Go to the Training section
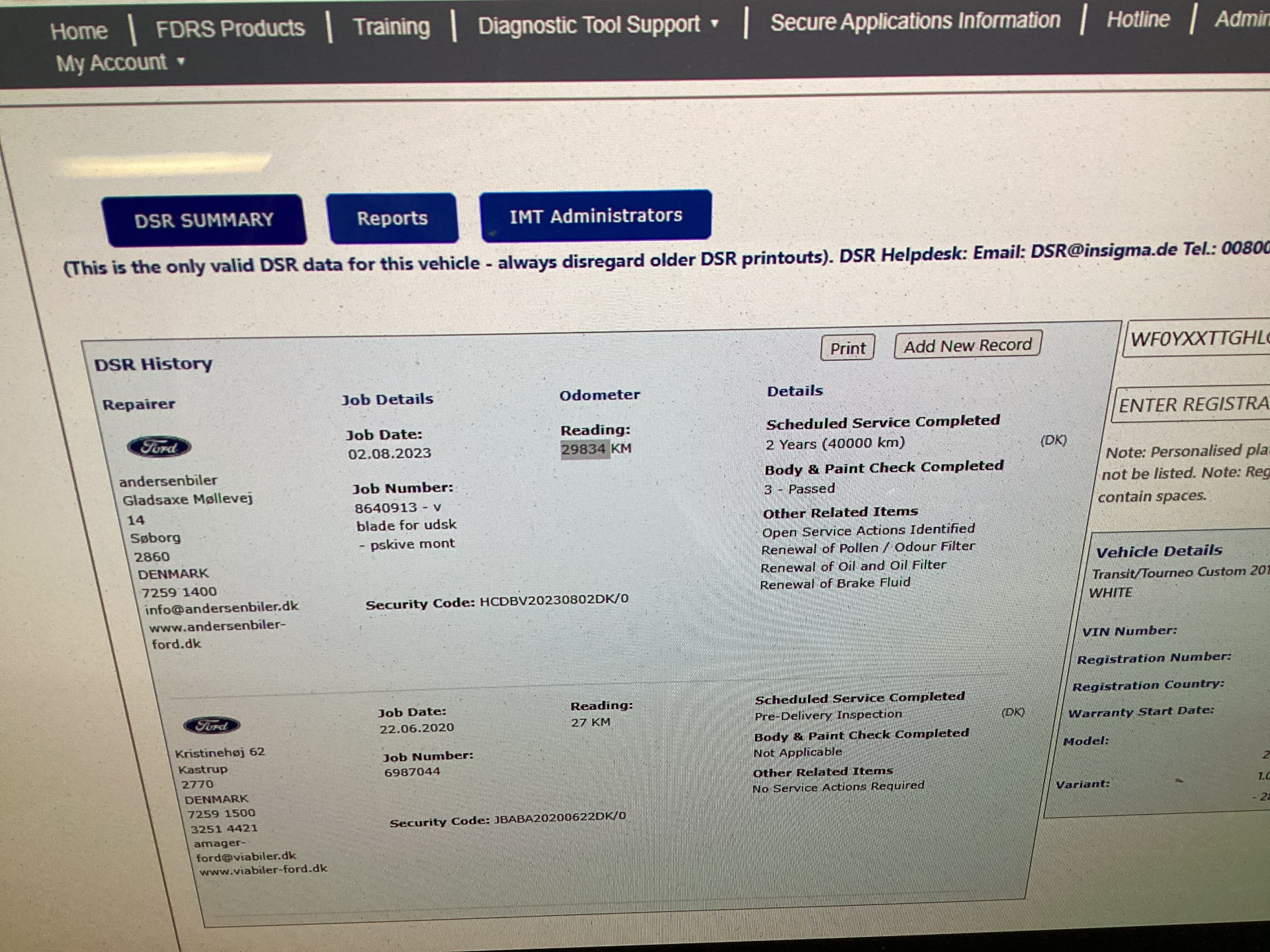Image resolution: width=1270 pixels, height=952 pixels. point(391,26)
